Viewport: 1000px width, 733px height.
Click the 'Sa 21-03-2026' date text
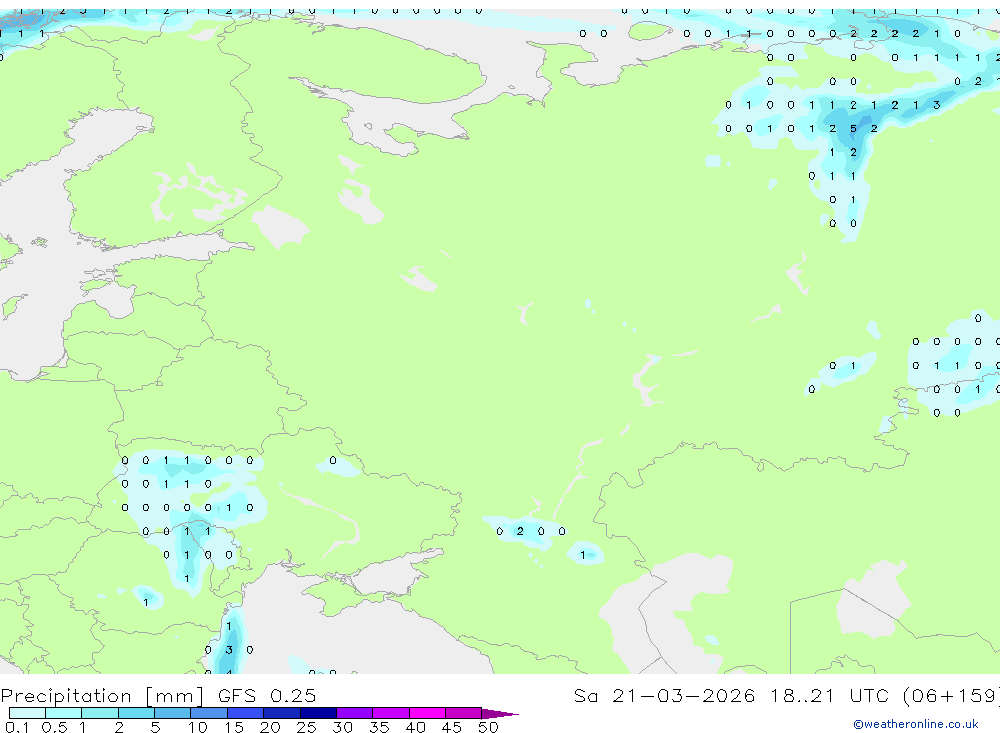click(664, 695)
